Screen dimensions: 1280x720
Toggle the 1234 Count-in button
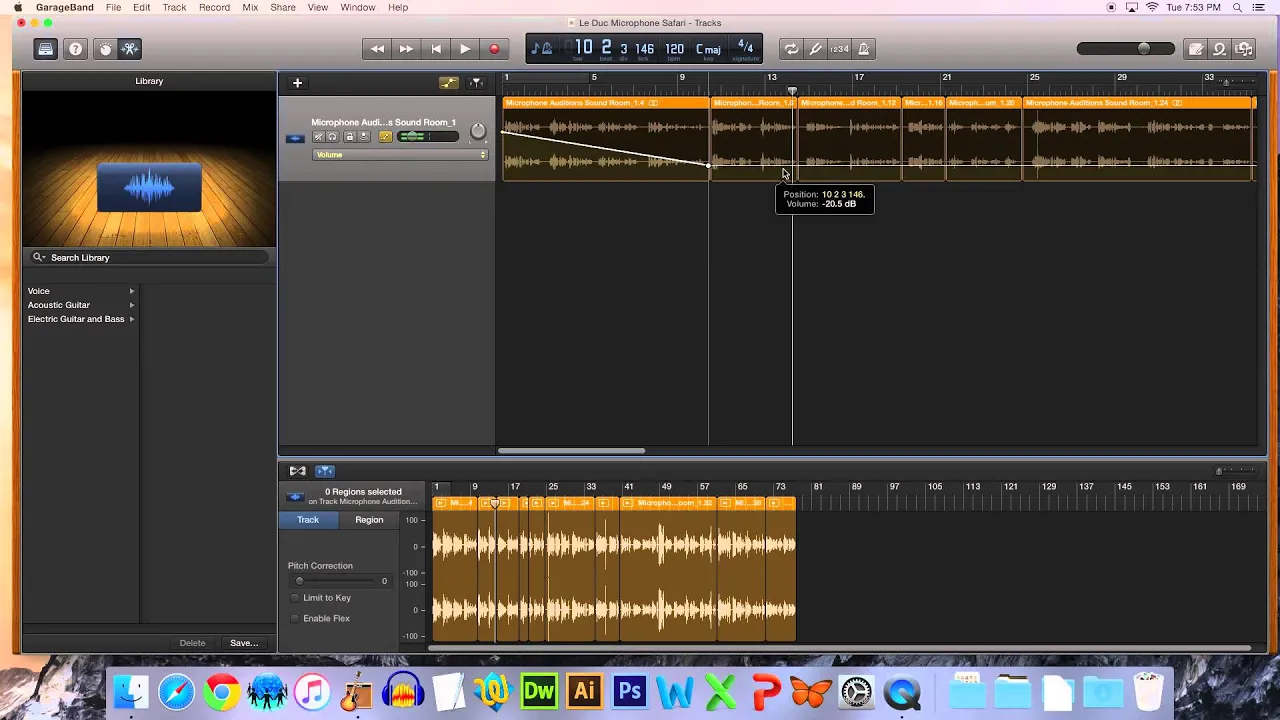(840, 49)
